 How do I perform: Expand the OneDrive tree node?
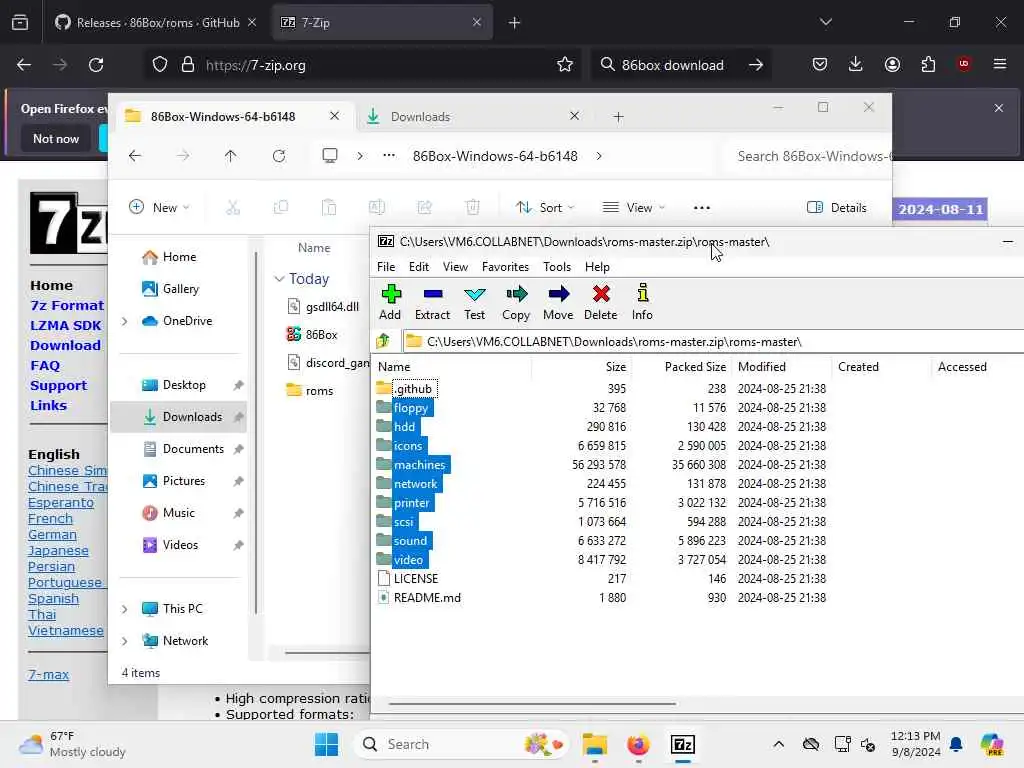[x=125, y=321]
